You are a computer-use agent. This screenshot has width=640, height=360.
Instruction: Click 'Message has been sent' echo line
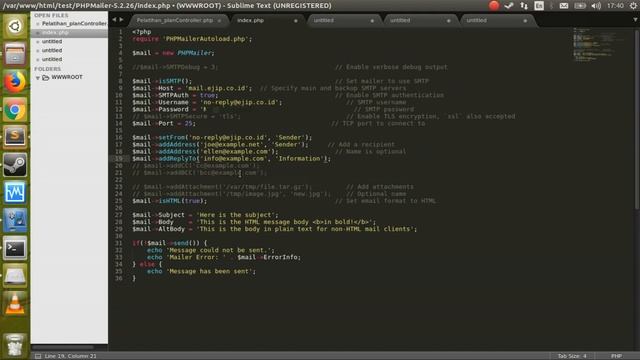tap(201, 271)
